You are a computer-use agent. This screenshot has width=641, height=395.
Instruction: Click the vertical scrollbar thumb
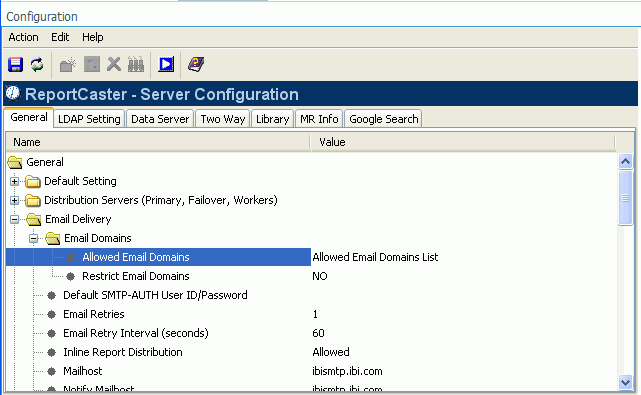point(625,198)
